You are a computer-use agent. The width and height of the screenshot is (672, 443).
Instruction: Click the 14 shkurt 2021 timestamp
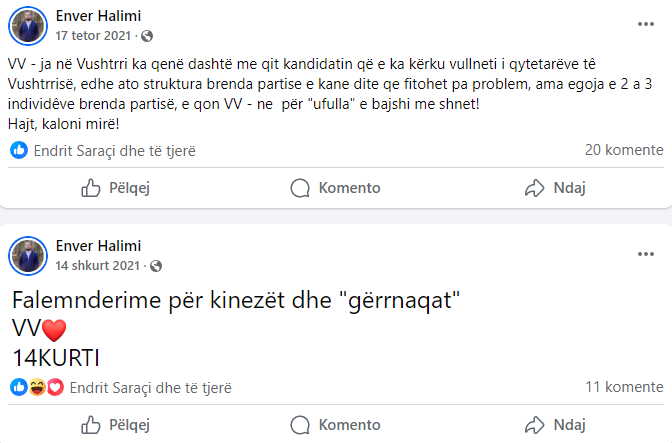point(99,266)
